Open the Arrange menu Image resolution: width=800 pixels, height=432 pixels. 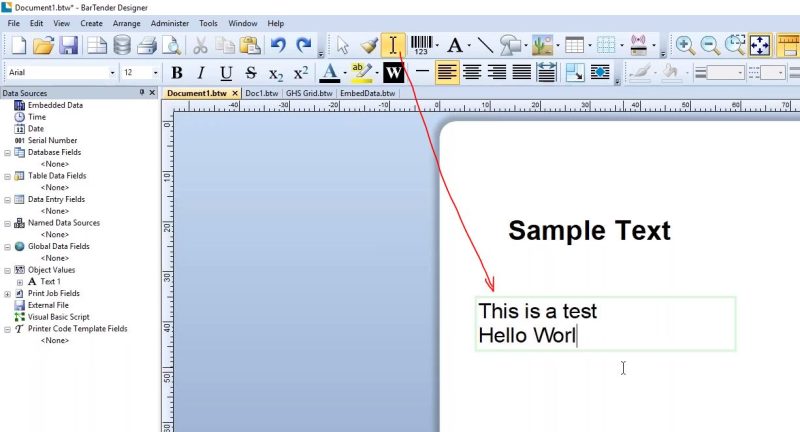point(127,23)
